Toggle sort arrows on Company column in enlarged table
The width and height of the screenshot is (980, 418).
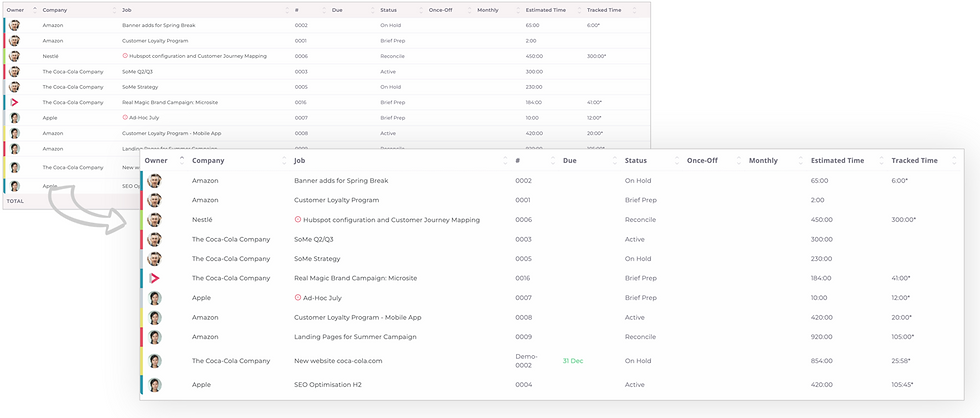(x=283, y=160)
